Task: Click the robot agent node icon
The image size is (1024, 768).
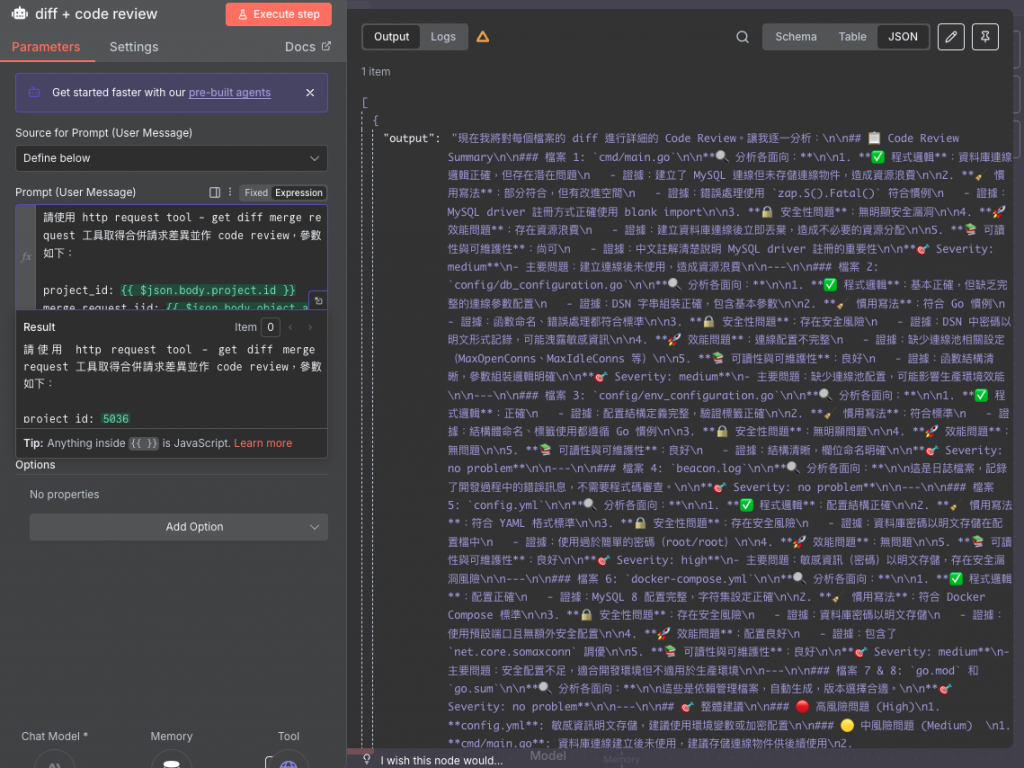Action: tap(20, 13)
